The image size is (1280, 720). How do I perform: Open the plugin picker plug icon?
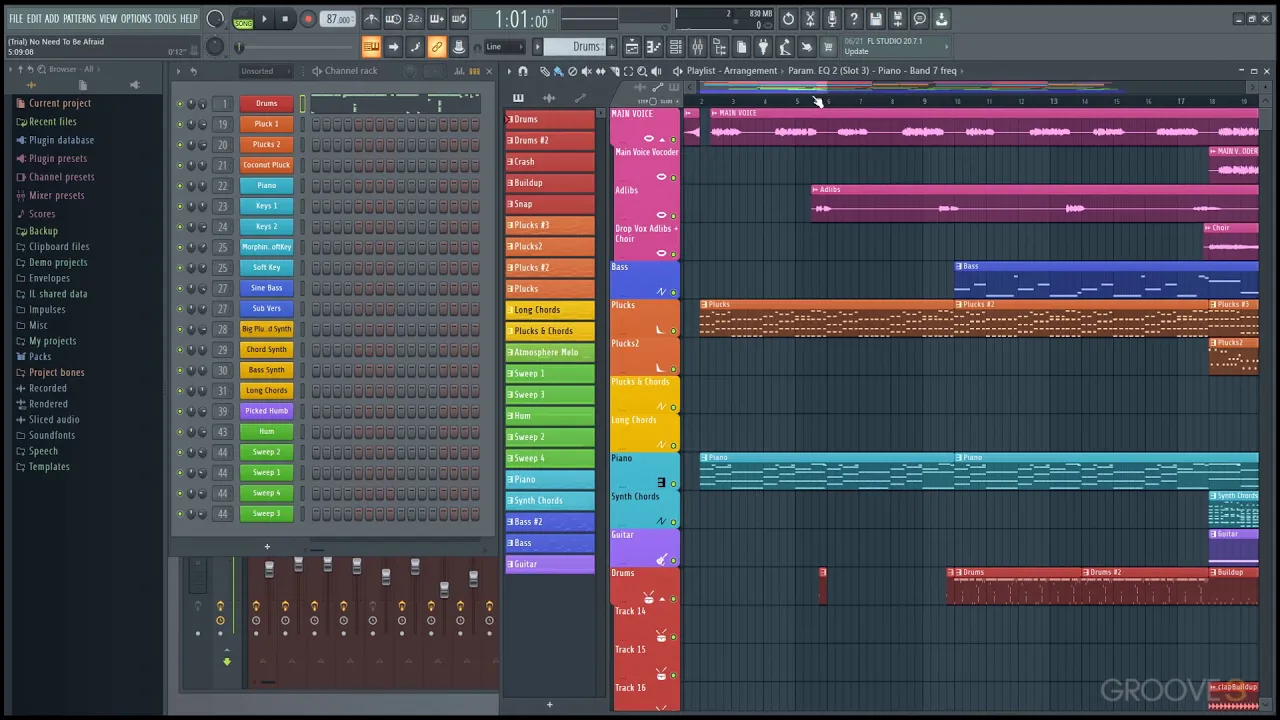pyautogui.click(x=763, y=47)
